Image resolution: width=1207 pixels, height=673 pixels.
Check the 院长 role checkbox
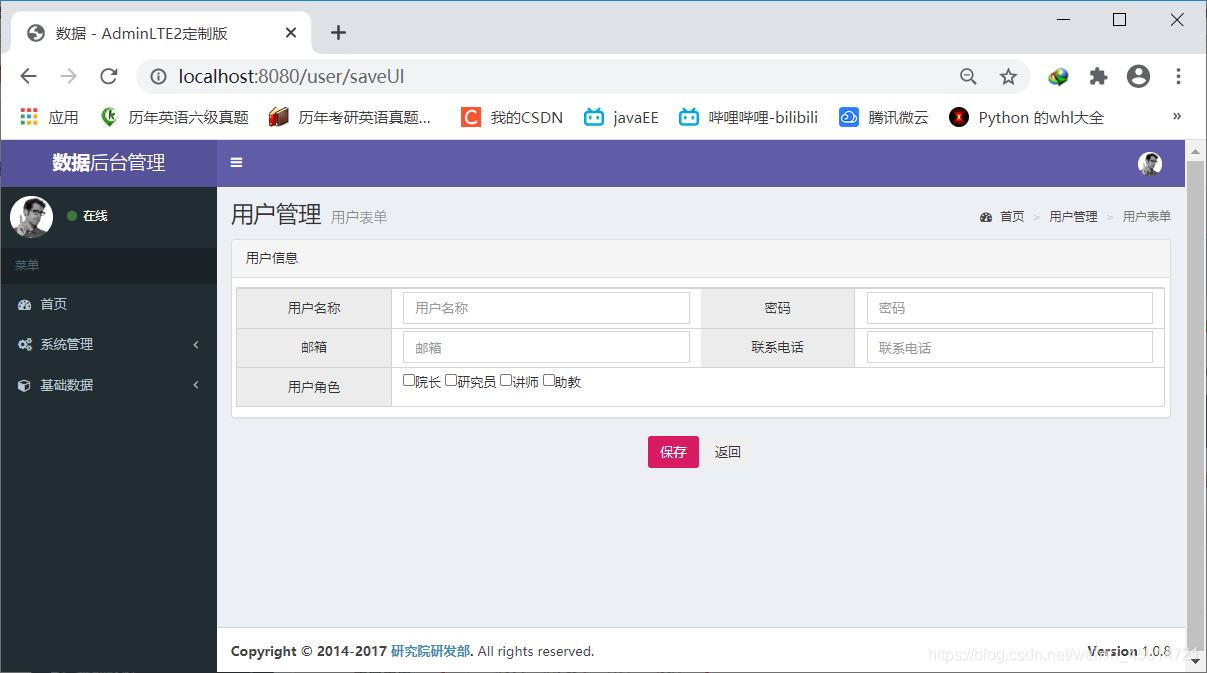tap(408, 380)
